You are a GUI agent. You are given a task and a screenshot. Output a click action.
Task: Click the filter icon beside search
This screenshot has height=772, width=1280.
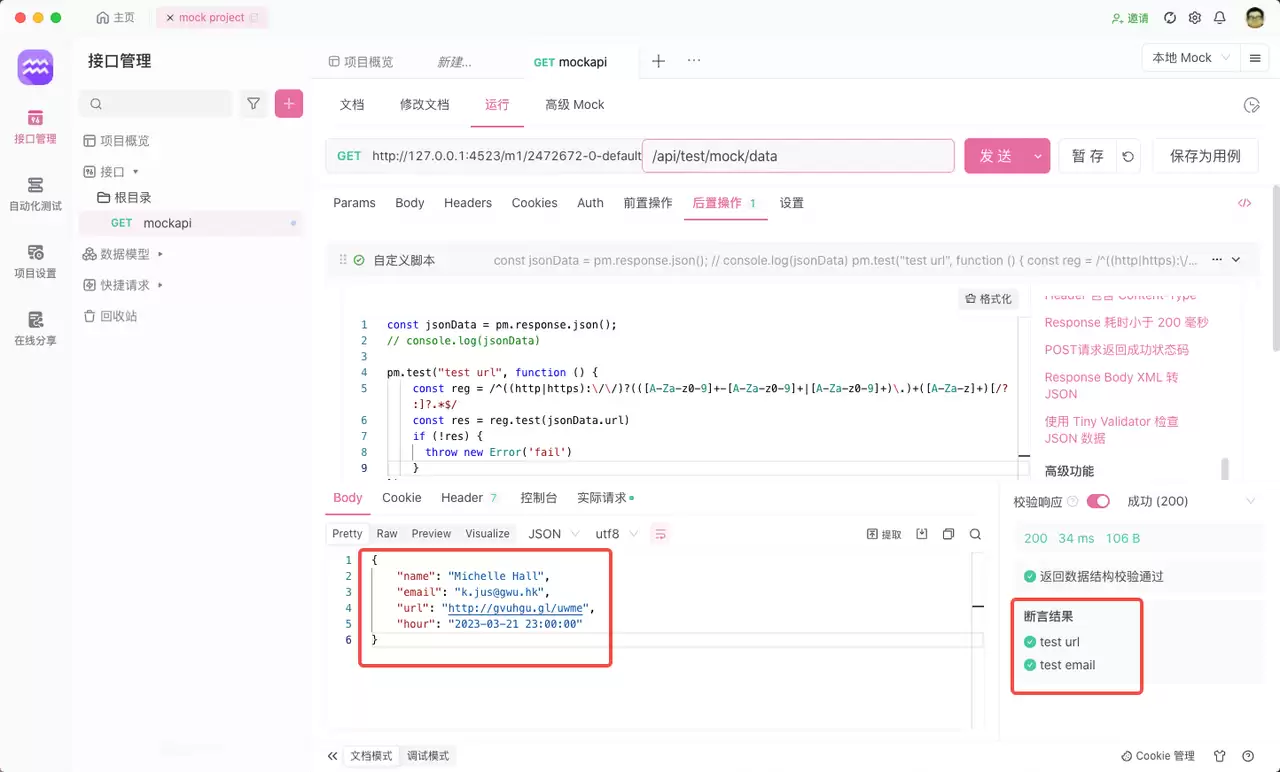(254, 103)
